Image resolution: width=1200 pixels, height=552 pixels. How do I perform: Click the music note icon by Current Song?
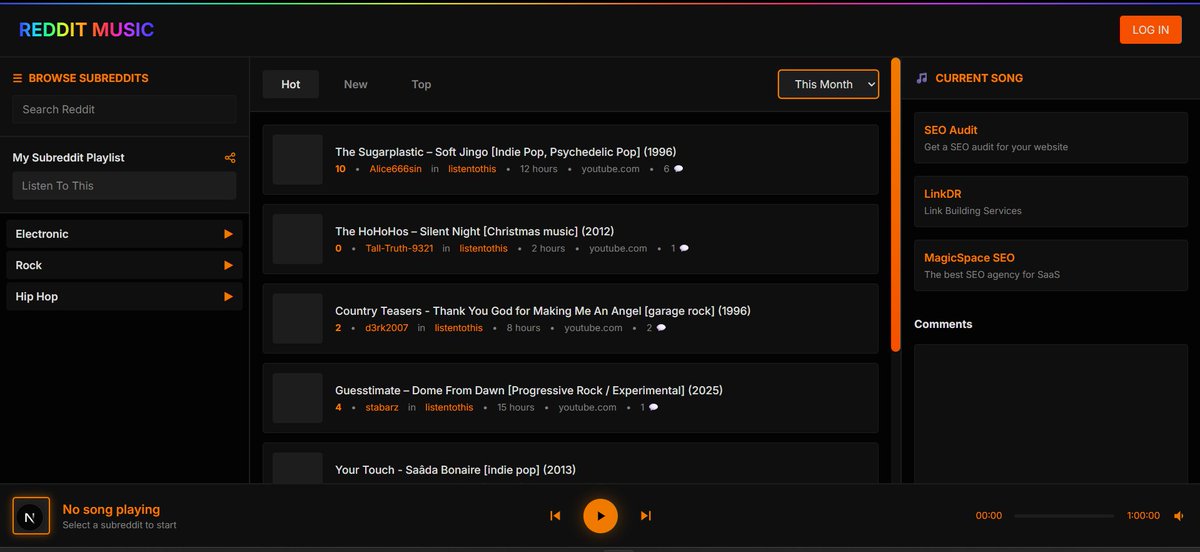click(922, 78)
